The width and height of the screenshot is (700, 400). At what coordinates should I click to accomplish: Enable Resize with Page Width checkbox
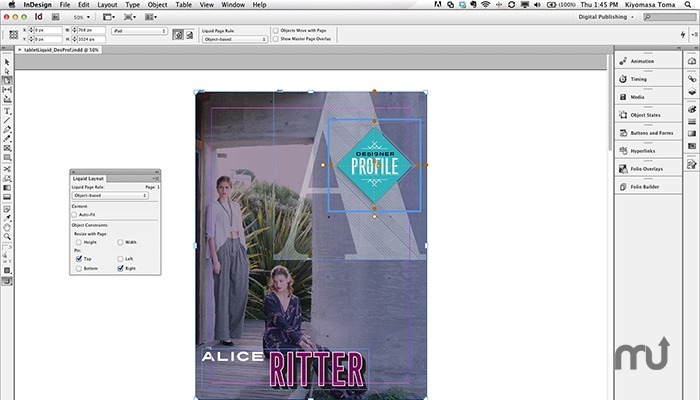[120, 242]
